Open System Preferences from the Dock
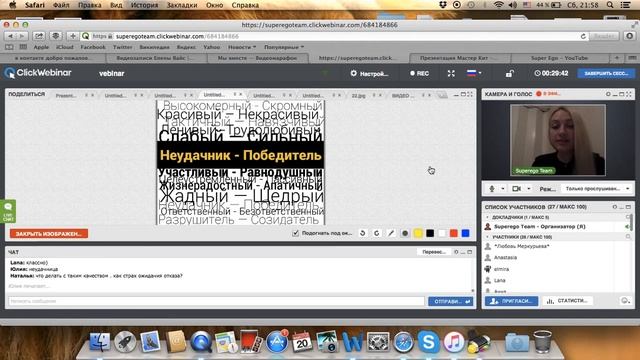 378,342
